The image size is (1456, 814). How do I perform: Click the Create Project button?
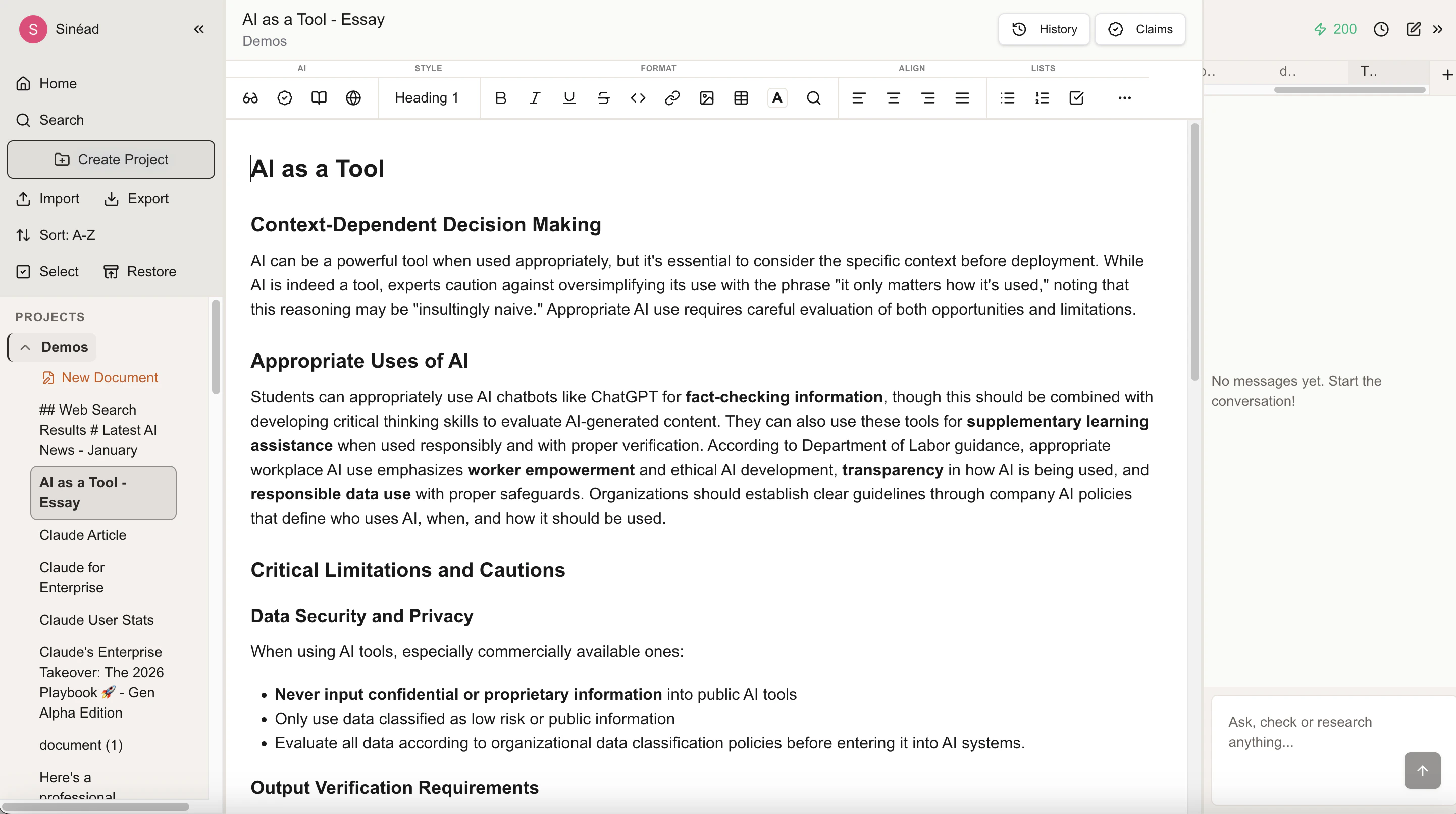111,160
